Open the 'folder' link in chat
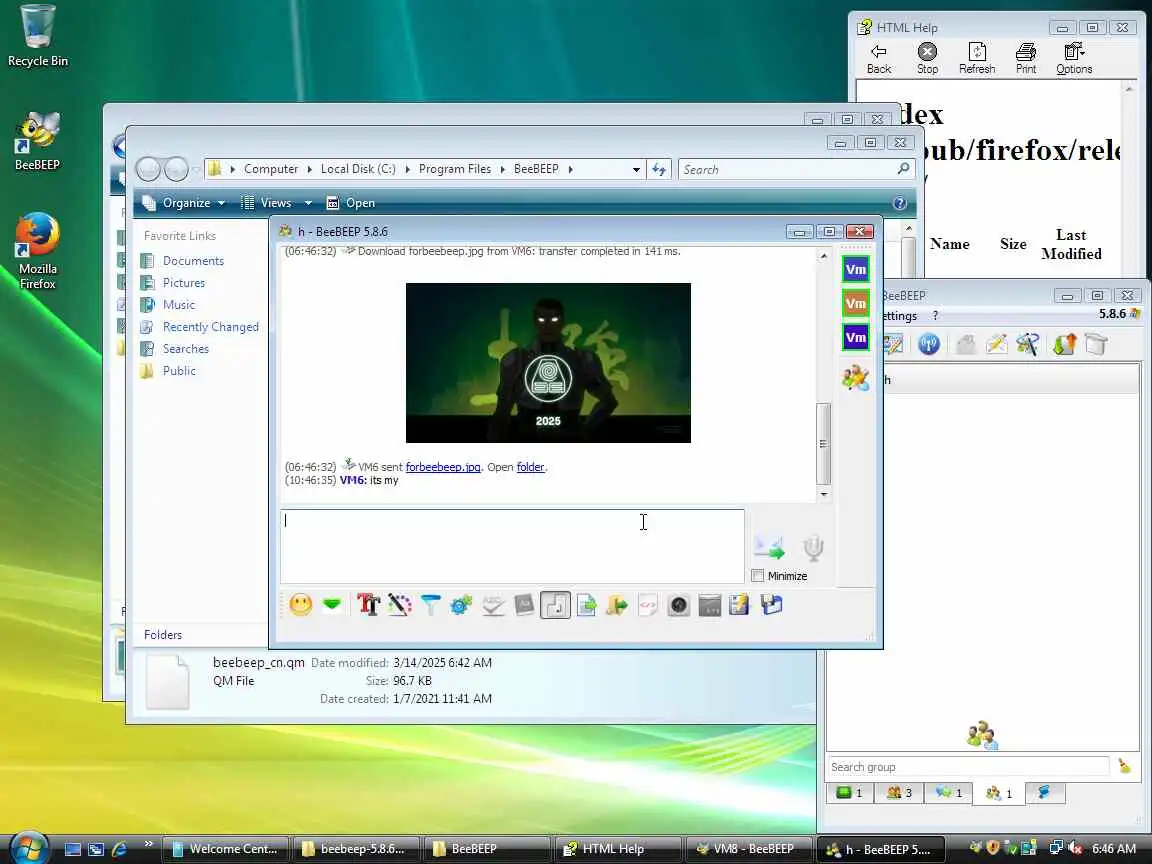This screenshot has width=1152, height=864. (x=530, y=467)
